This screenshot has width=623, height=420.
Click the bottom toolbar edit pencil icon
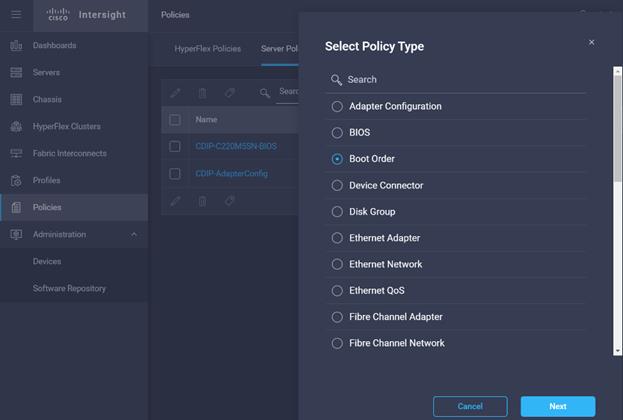pyautogui.click(x=175, y=201)
